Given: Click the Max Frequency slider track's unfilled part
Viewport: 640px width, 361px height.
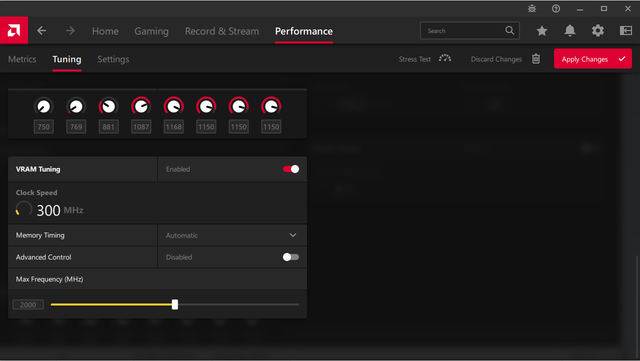Looking at the screenshot, I should click(x=238, y=304).
